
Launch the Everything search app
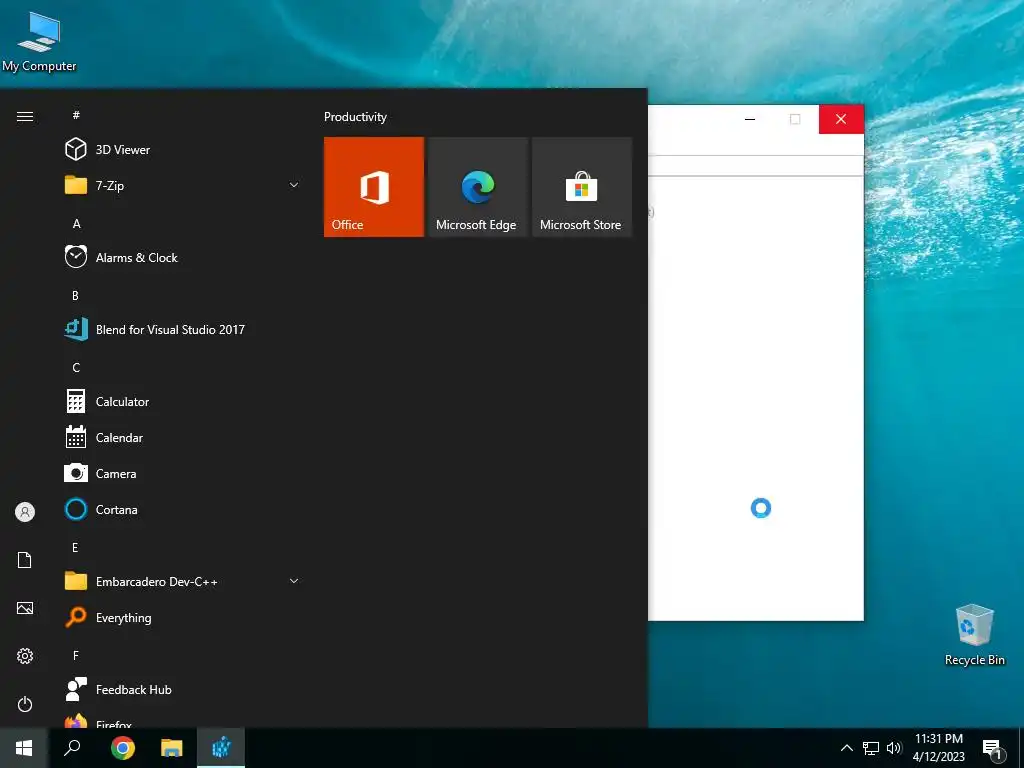183,617
